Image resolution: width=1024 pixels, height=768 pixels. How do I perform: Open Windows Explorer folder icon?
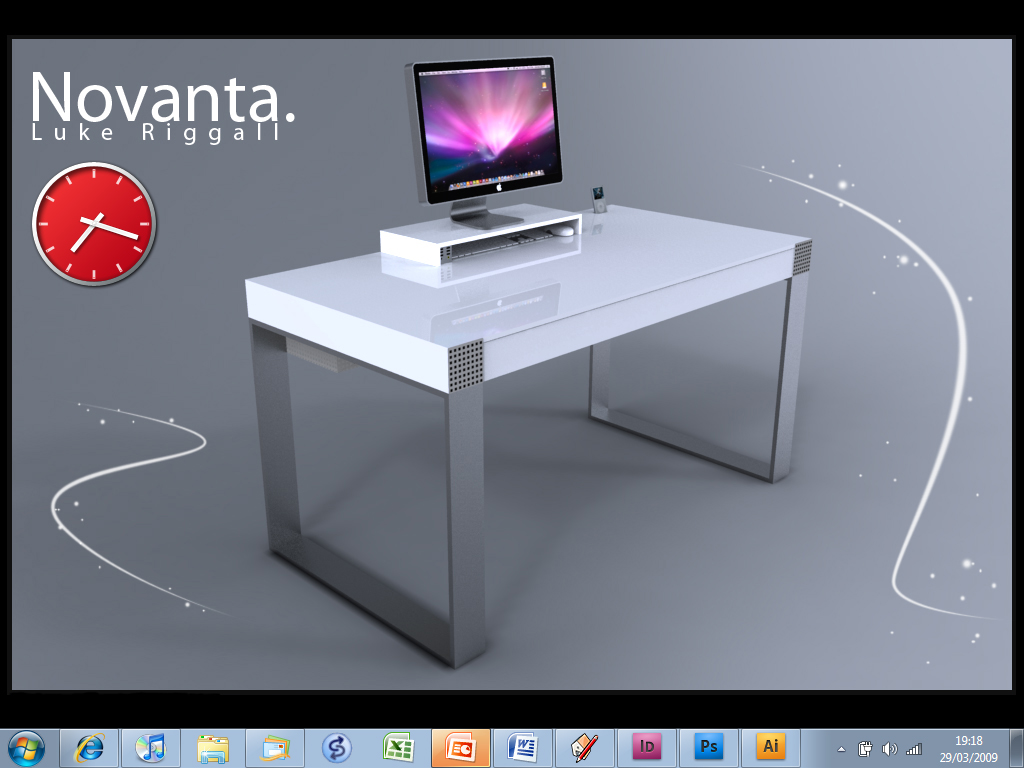pyautogui.click(x=213, y=748)
